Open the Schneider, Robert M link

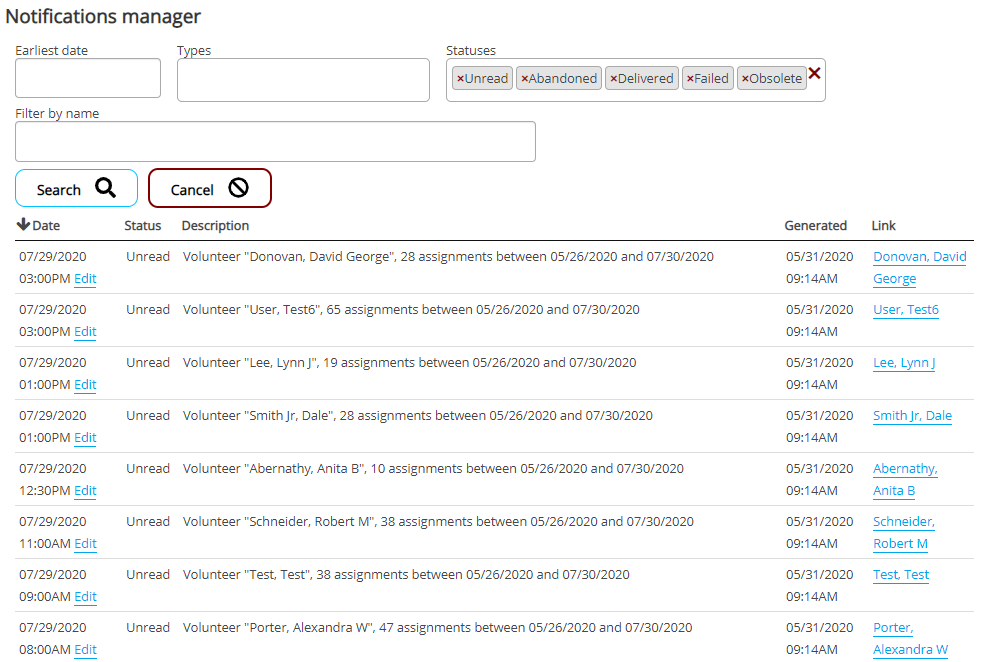pyautogui.click(x=902, y=532)
